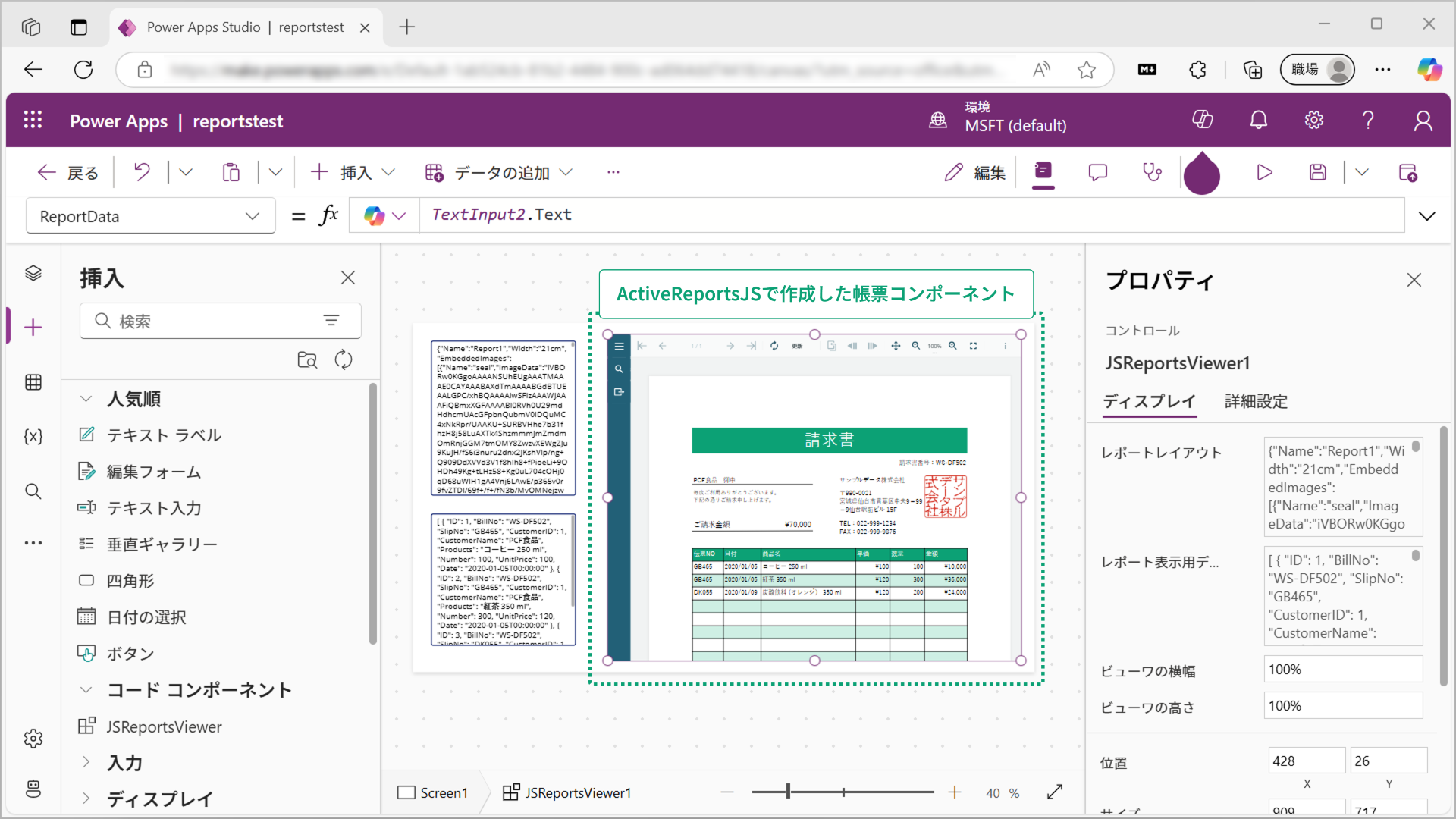The width and height of the screenshot is (1456, 819).
Task: Click the Paste clipboard icon
Action: [x=231, y=172]
